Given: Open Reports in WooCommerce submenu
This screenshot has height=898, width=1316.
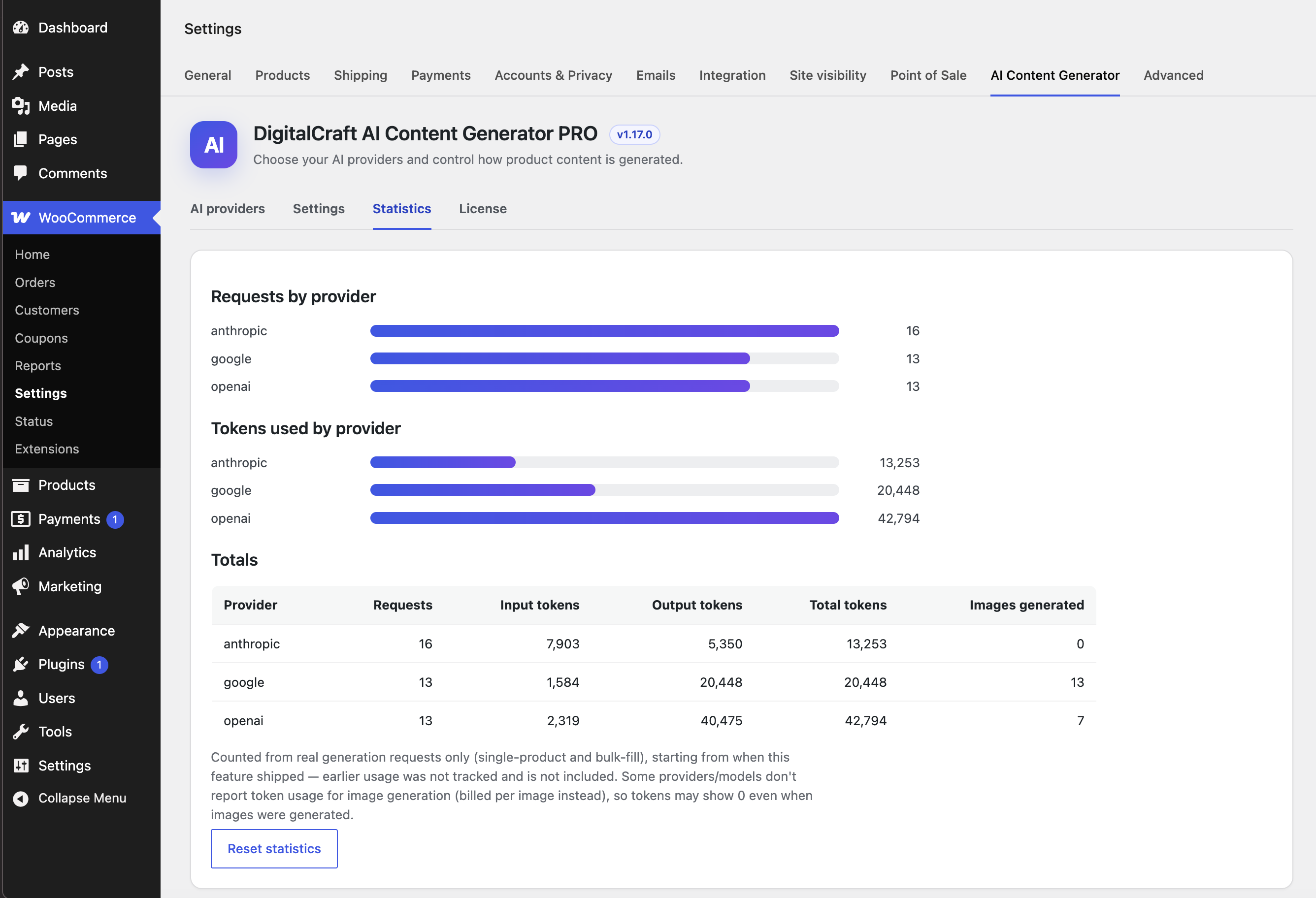Looking at the screenshot, I should pos(38,366).
